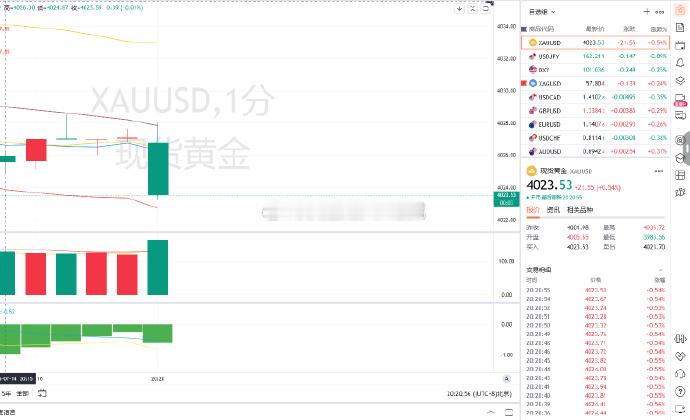Viewport: 690px width, 420px height.
Task: Open the layers stack icon in sidebar
Action: tap(680, 81)
